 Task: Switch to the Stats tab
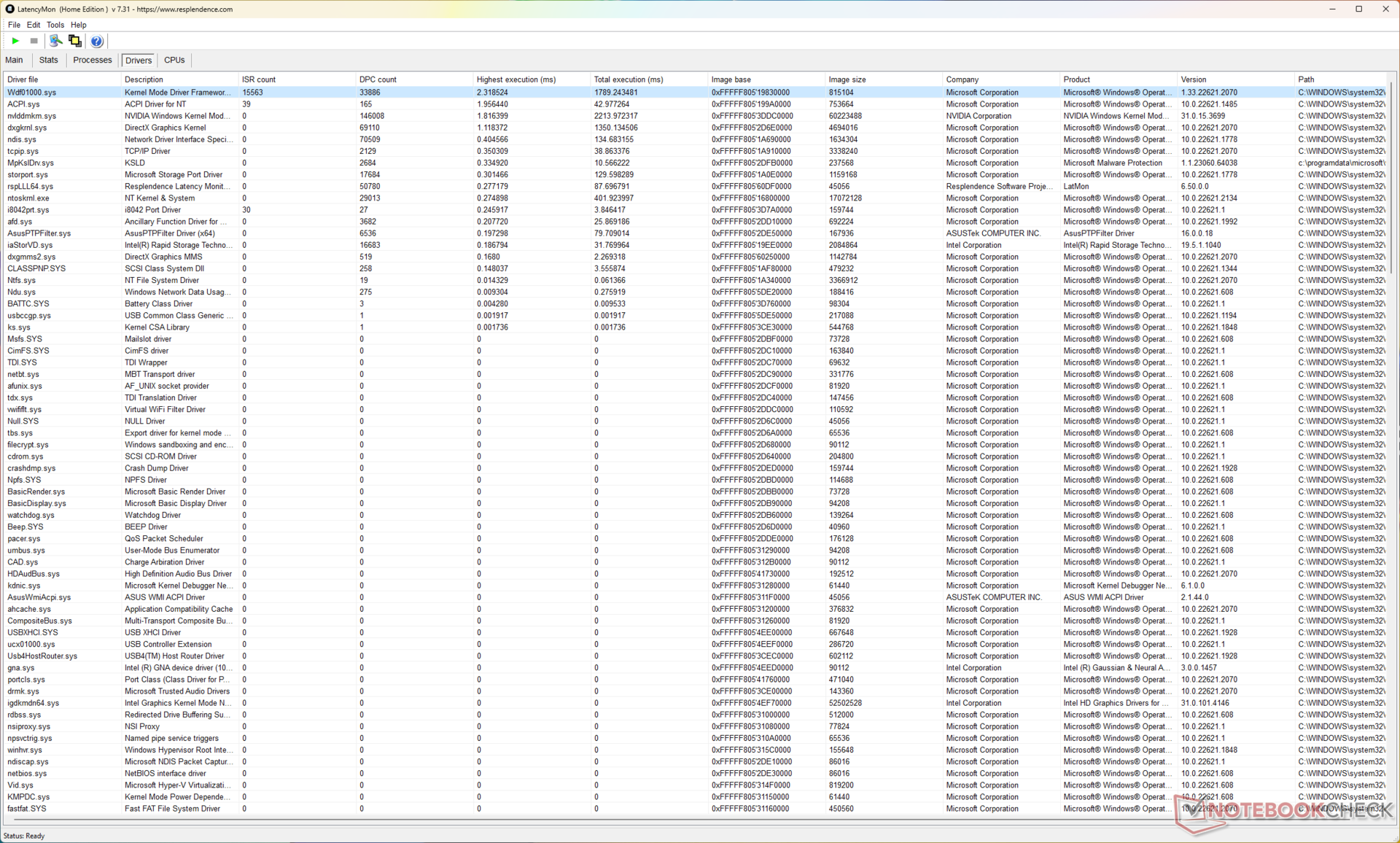coord(49,60)
